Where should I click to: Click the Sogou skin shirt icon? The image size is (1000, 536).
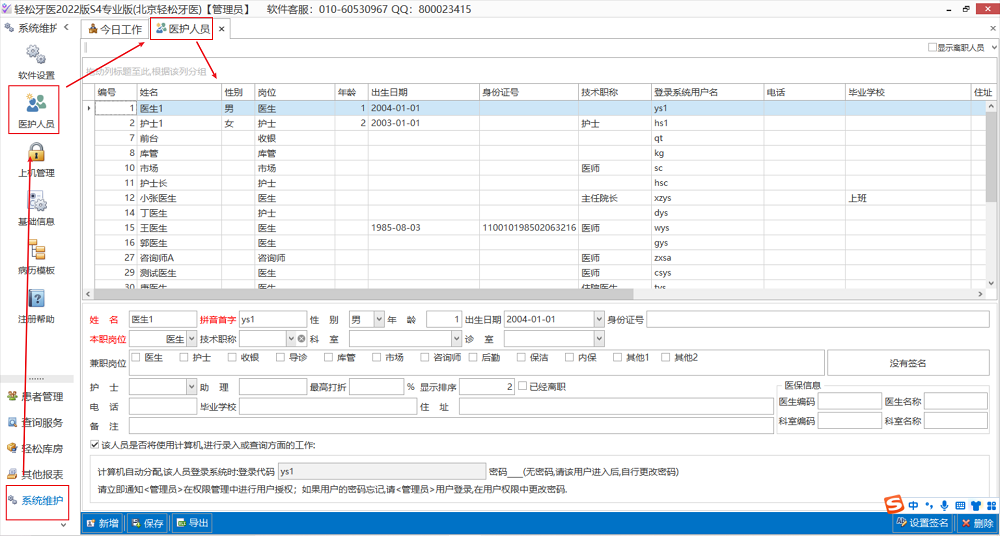pyautogui.click(x=976, y=505)
